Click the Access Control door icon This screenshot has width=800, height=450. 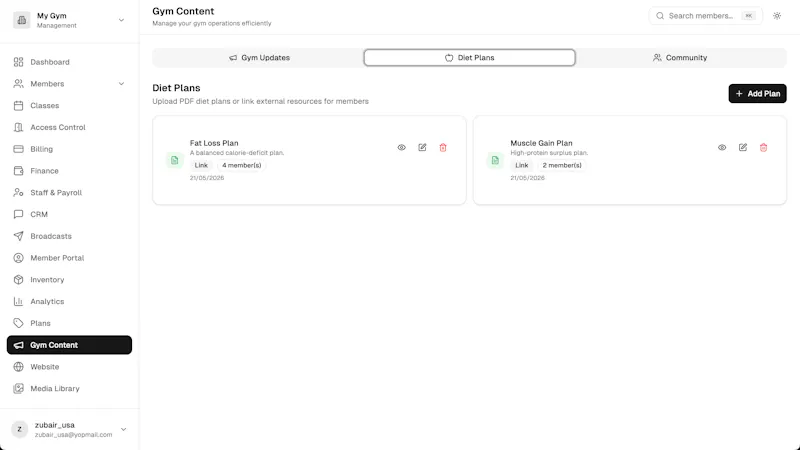click(18, 127)
